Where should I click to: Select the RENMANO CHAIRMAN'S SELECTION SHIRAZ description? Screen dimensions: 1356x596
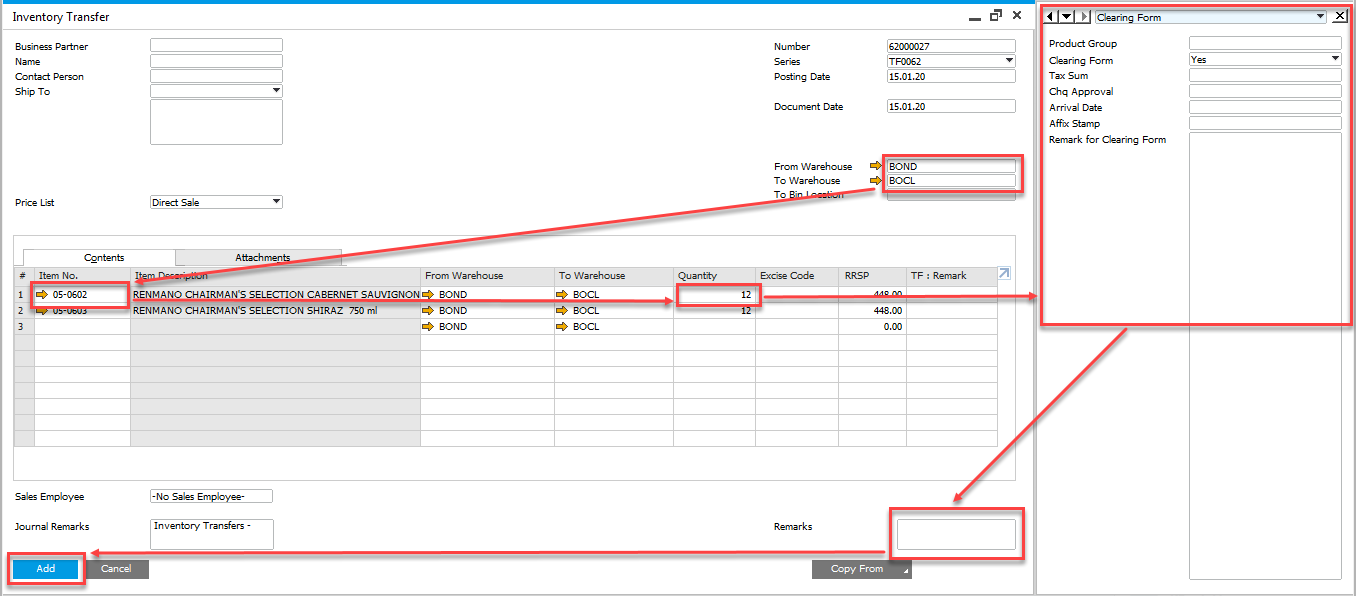(275, 311)
